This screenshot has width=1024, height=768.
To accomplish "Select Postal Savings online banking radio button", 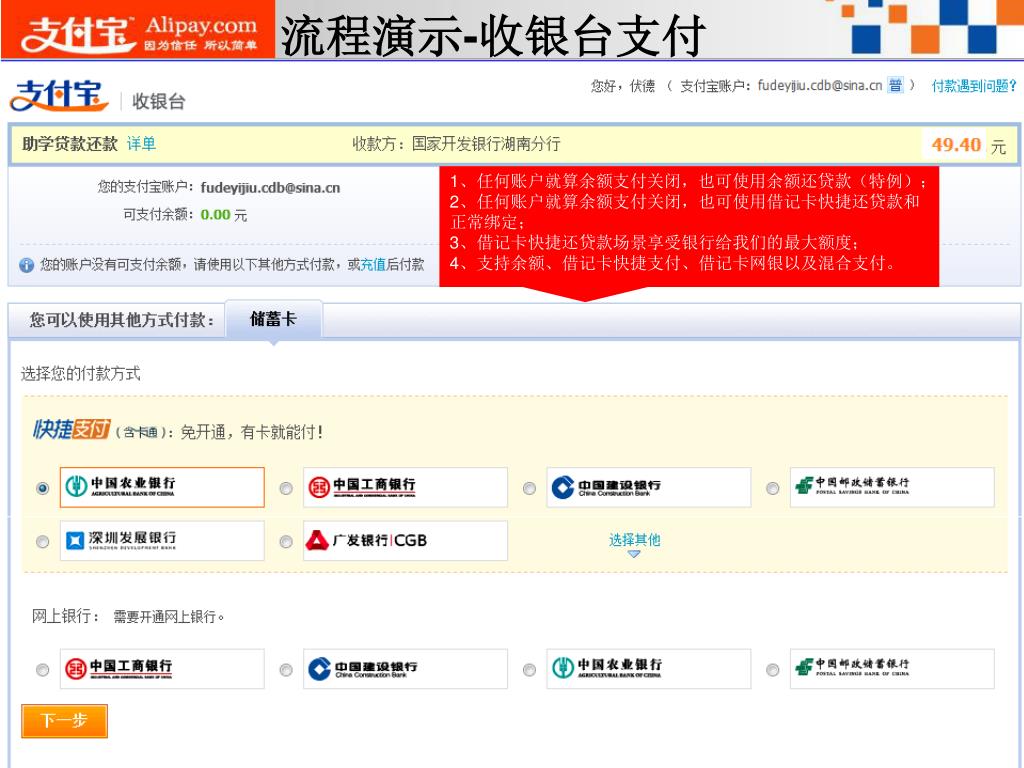I will 773,670.
